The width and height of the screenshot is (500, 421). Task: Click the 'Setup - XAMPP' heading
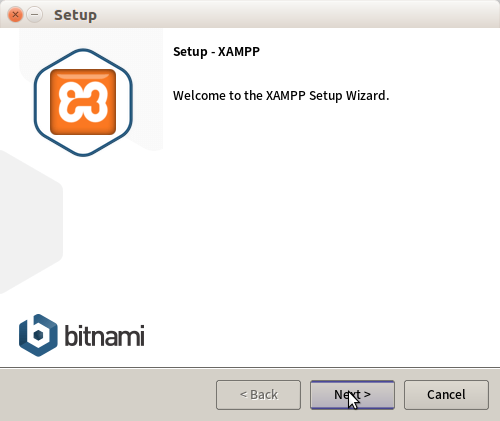click(216, 52)
